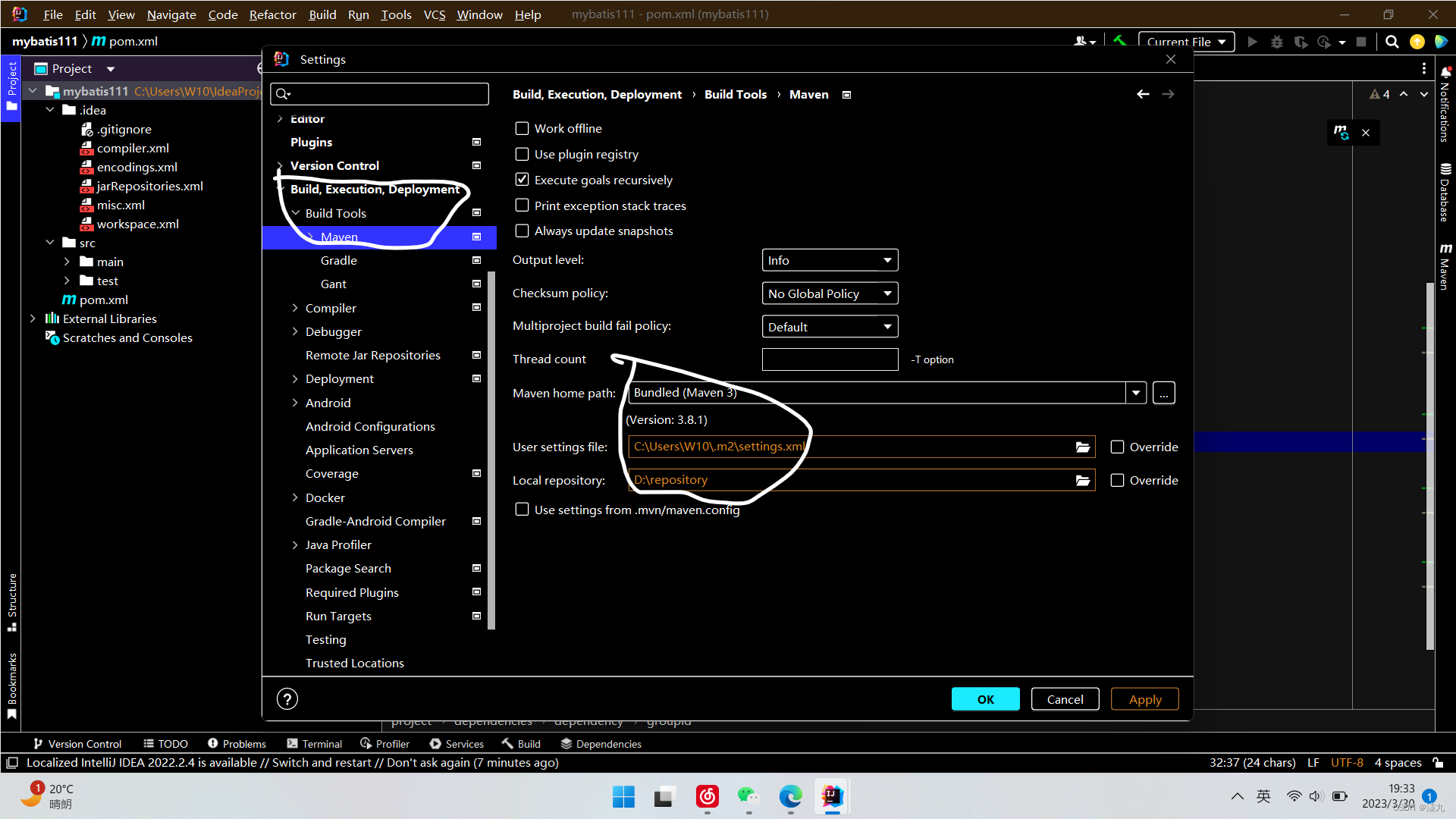This screenshot has height=819, width=1456.
Task: Click the Search Everywhere magnifier icon
Action: coord(1392,42)
